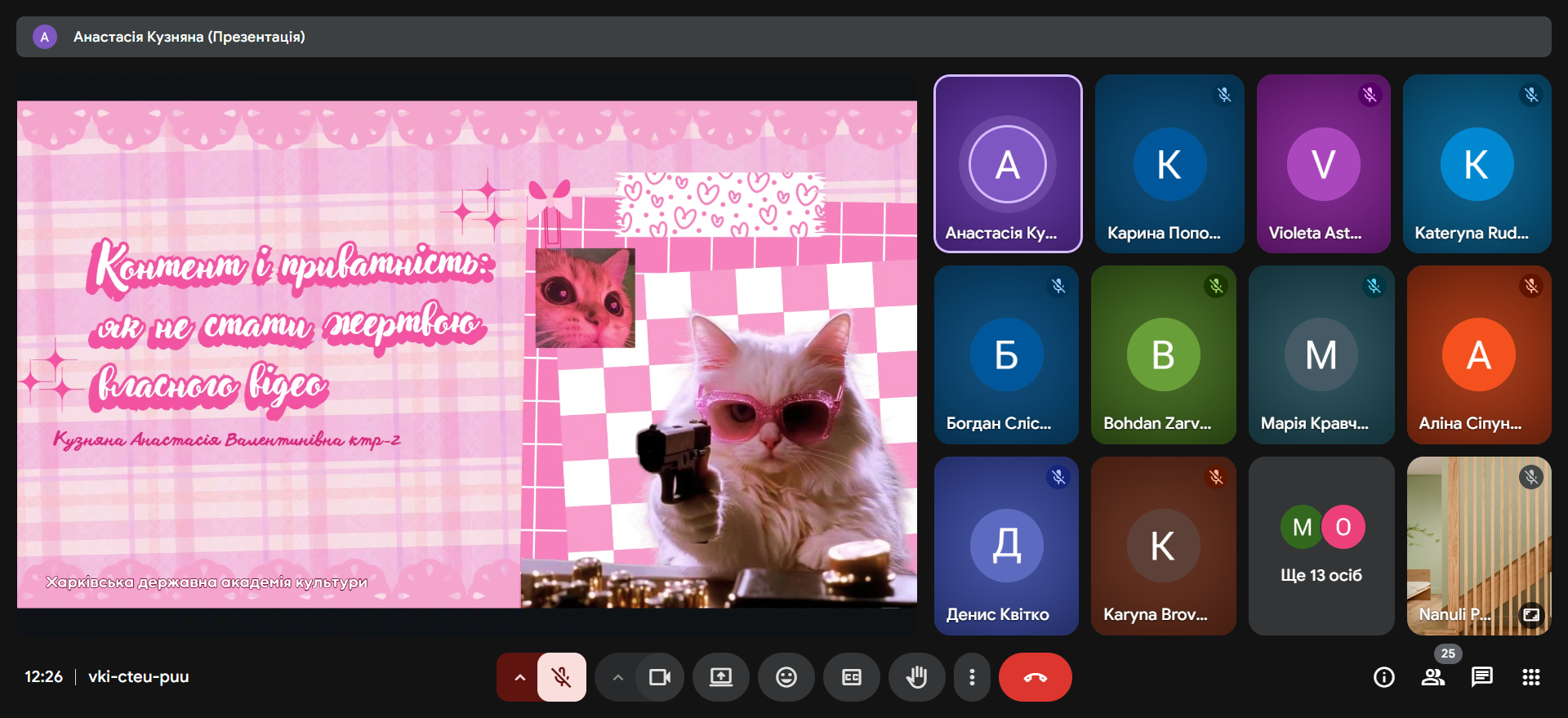Expand the 'Ще 13 осіб' tile
Viewport: 1568px width, 718px height.
(x=1321, y=546)
